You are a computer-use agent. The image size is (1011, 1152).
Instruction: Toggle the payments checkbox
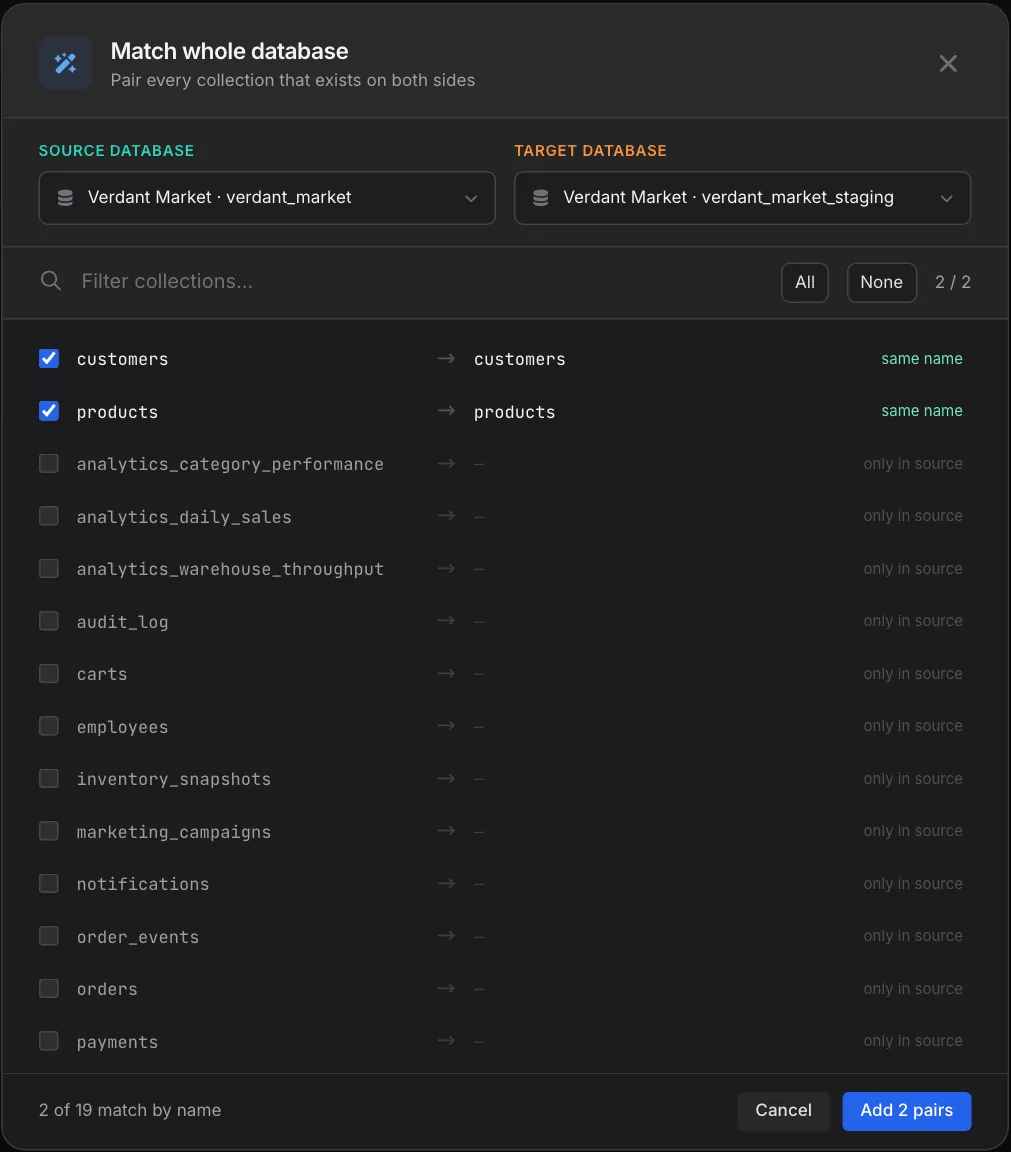pyautogui.click(x=48, y=1041)
